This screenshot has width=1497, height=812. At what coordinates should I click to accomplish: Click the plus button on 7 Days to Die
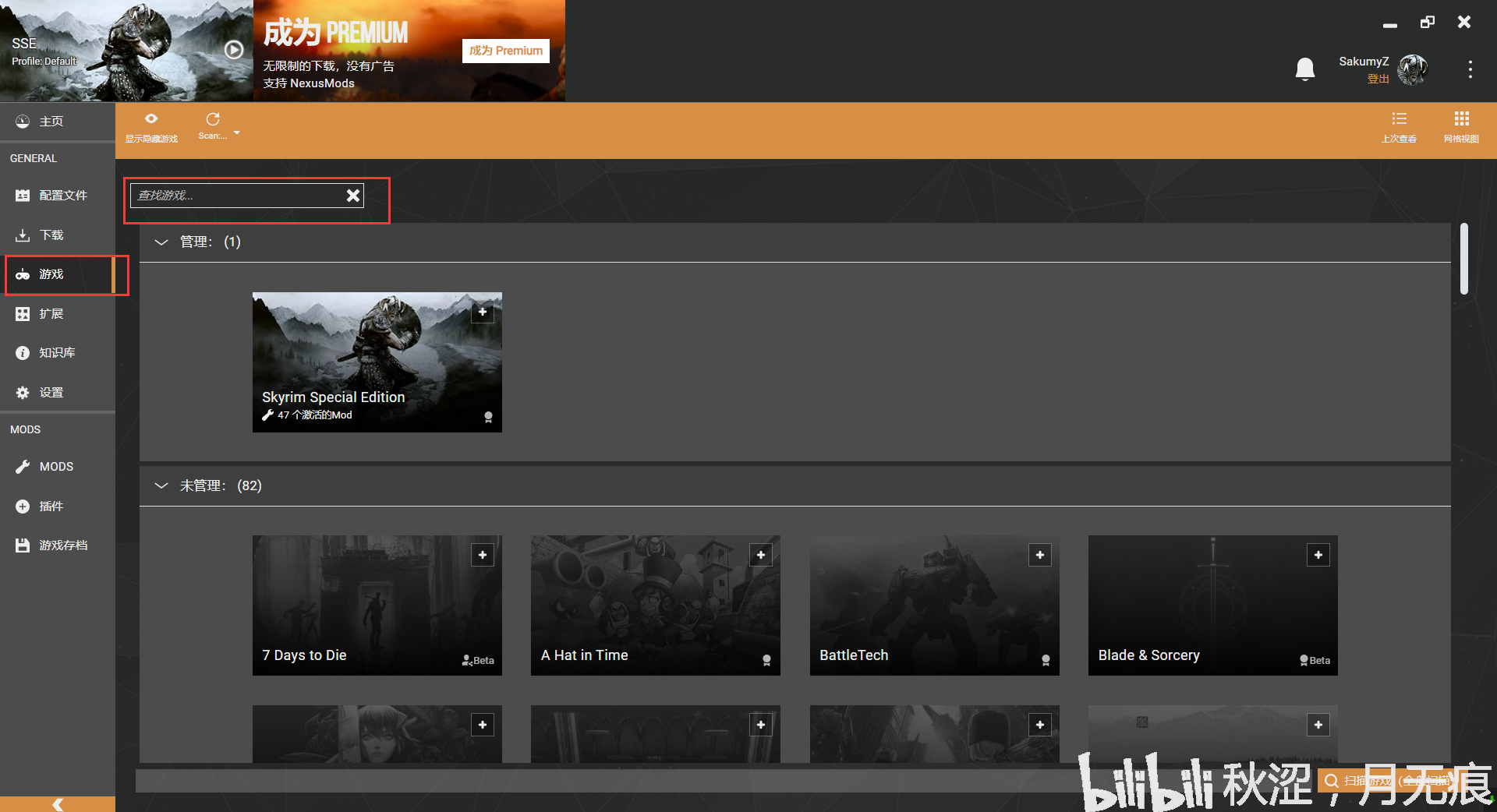(x=483, y=555)
